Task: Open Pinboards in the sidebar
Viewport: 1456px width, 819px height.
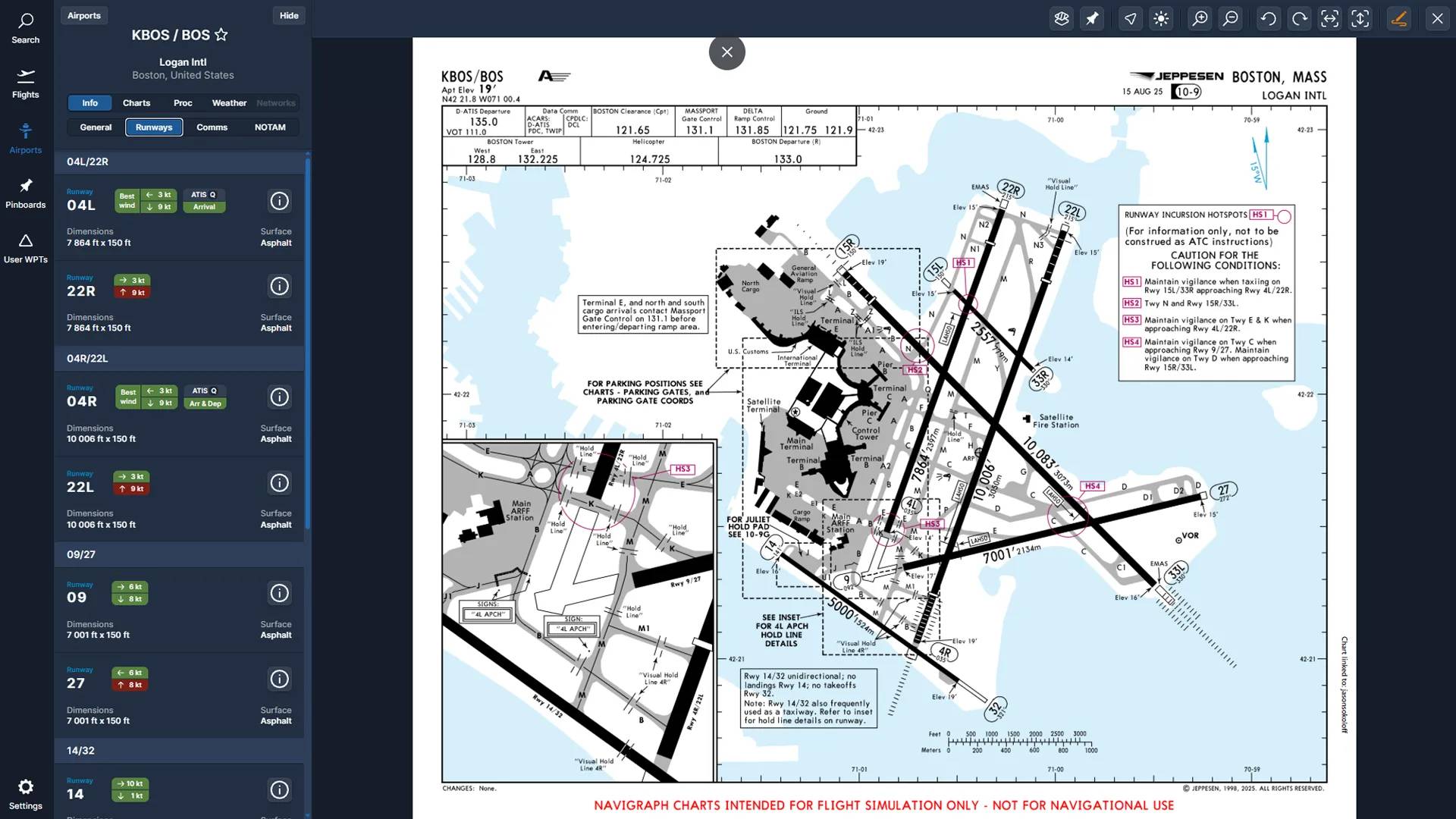Action: point(26,193)
